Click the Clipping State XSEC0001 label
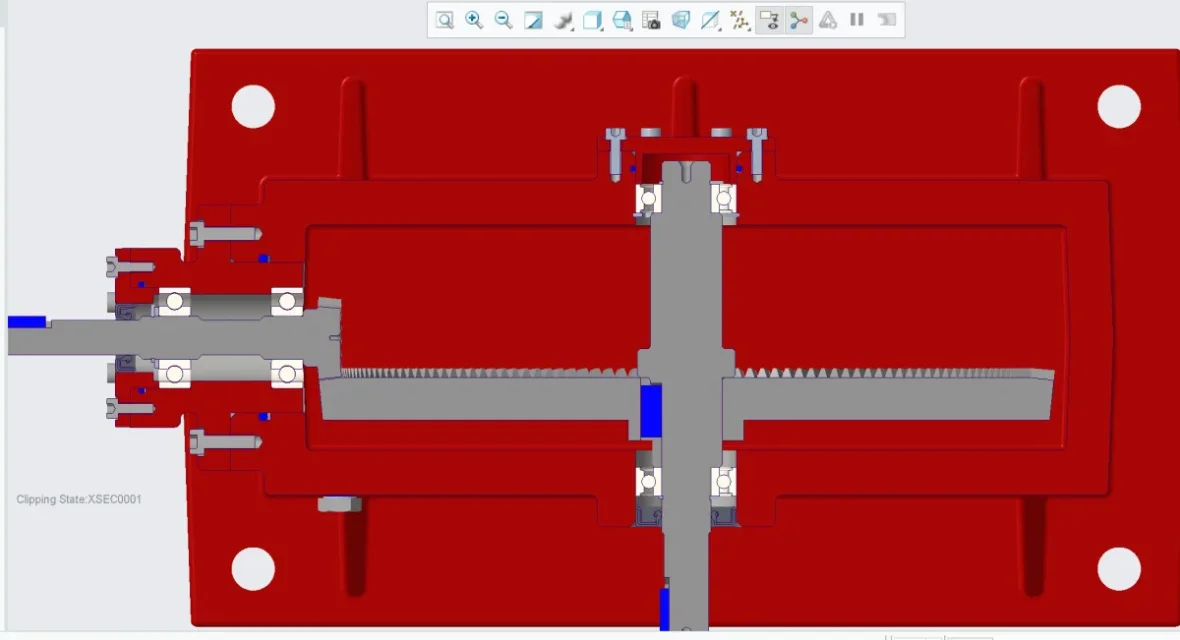1180x640 pixels. [x=79, y=499]
